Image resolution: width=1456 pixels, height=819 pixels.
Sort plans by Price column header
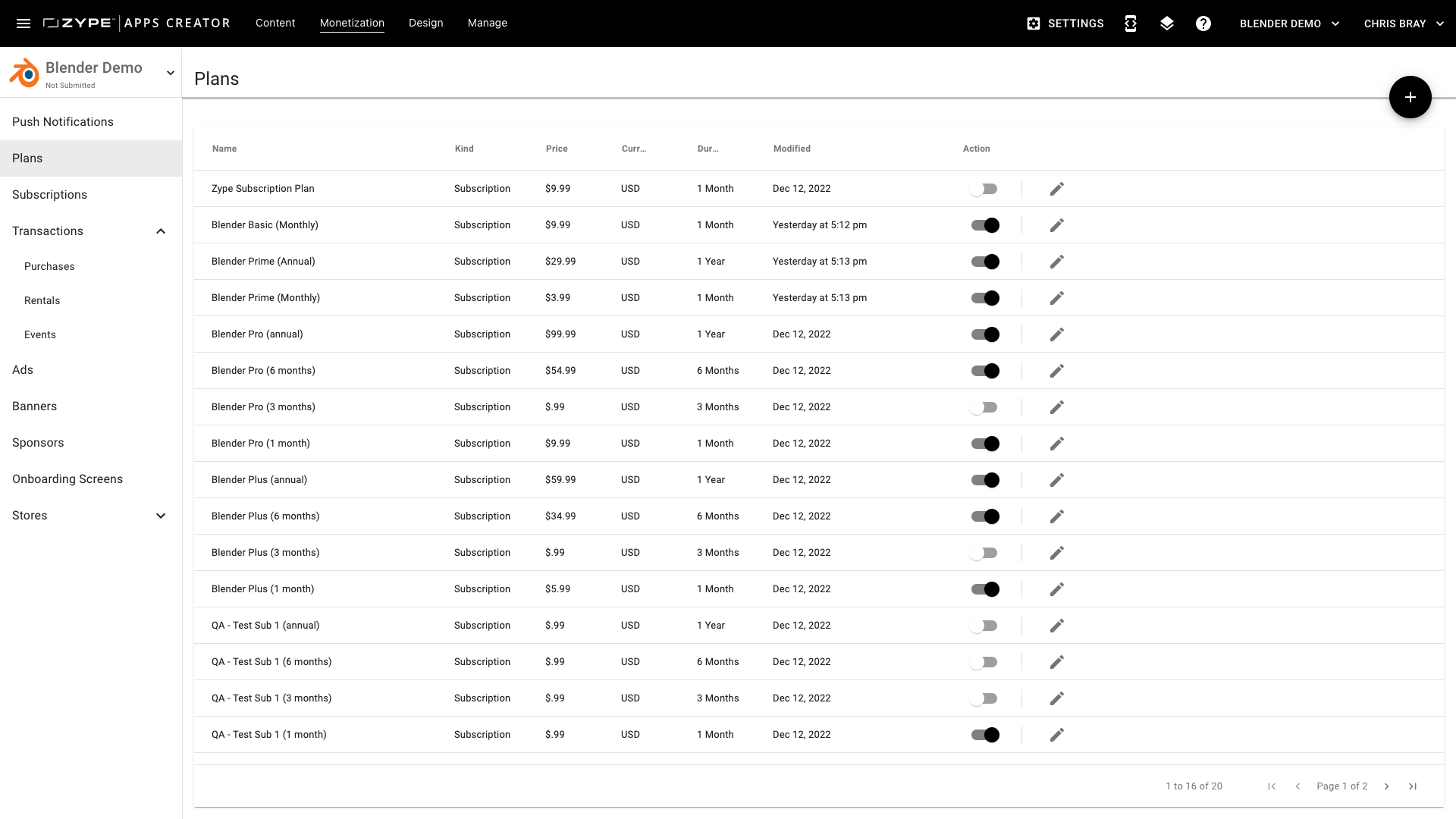[x=557, y=149]
